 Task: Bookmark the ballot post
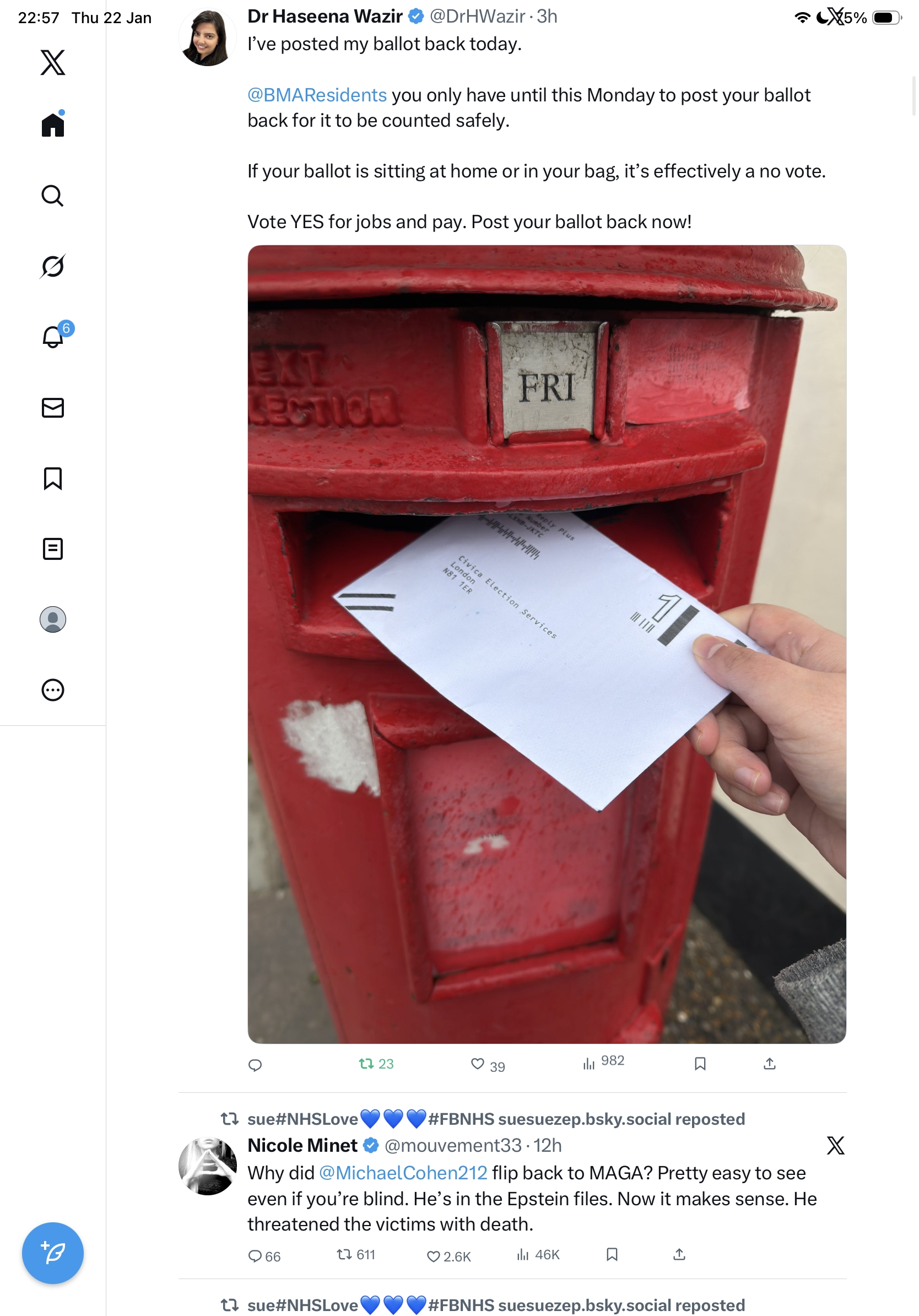(x=700, y=1064)
